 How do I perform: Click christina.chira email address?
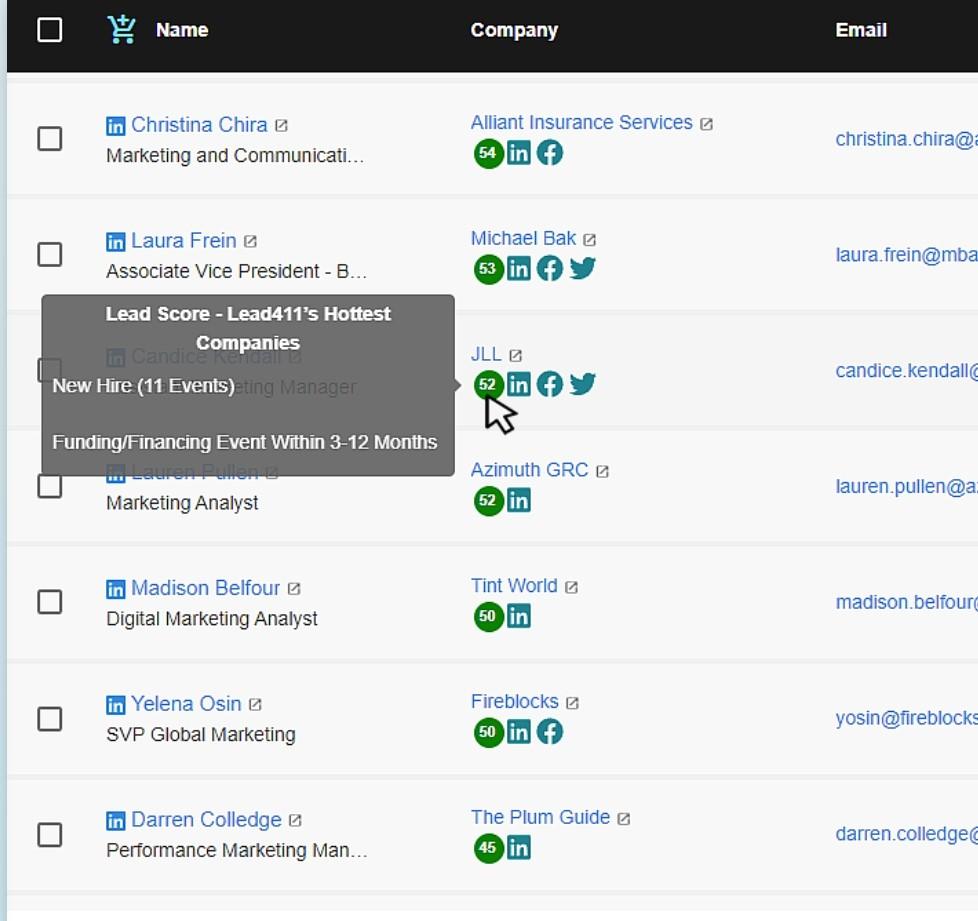pyautogui.click(x=906, y=139)
